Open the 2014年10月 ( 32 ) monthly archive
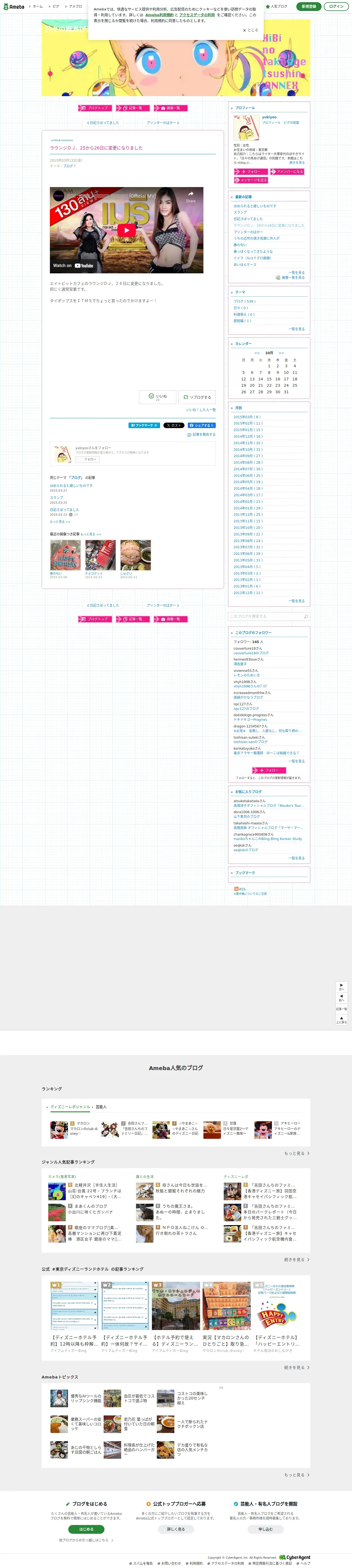352x1568 pixels. click(x=248, y=449)
